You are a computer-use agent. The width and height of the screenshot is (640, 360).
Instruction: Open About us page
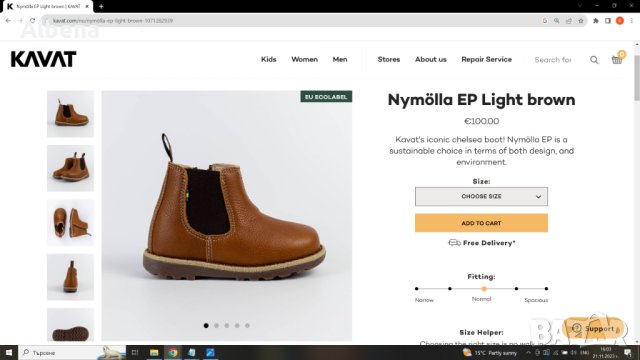click(431, 60)
